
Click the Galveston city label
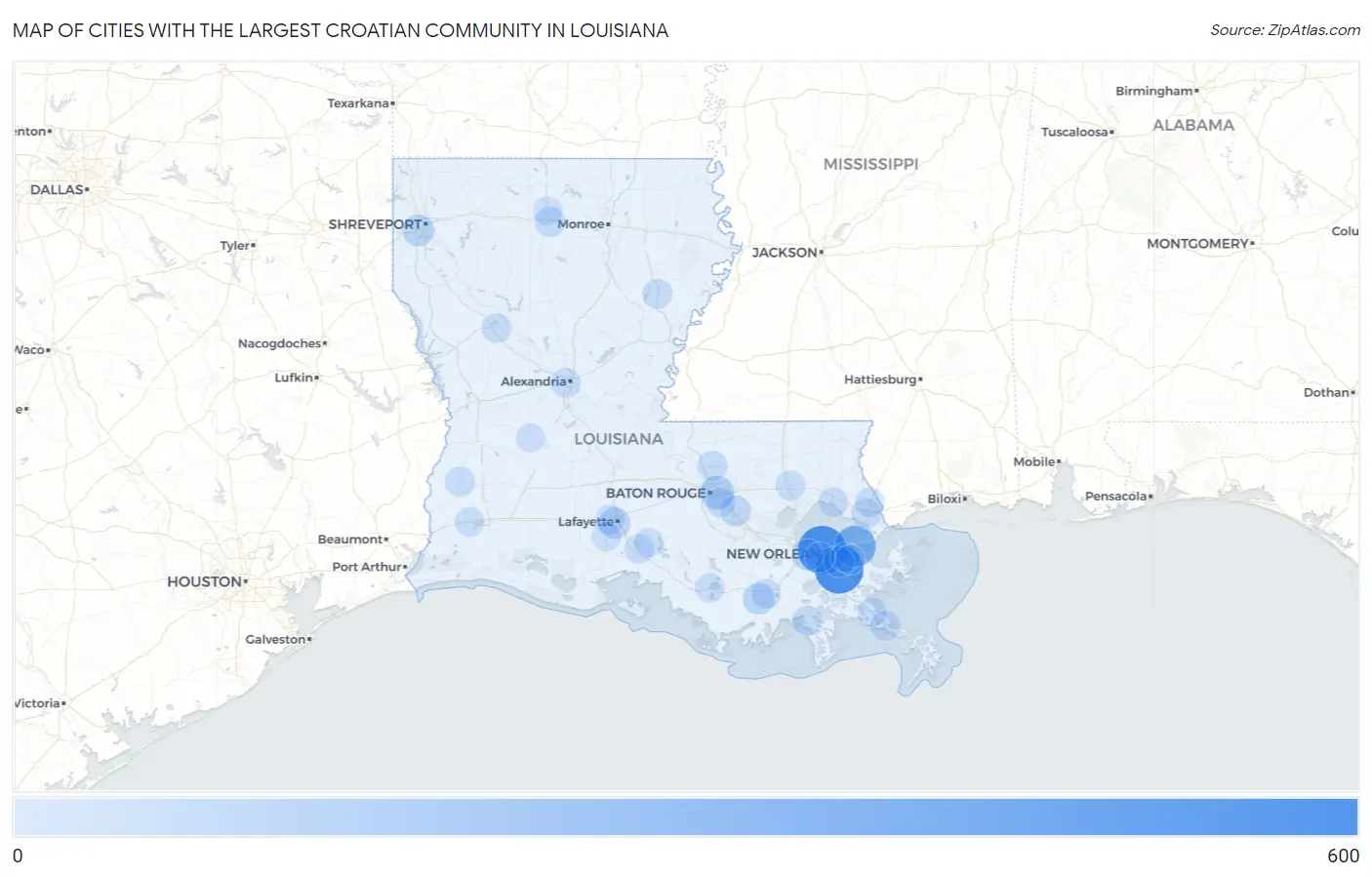(x=278, y=640)
